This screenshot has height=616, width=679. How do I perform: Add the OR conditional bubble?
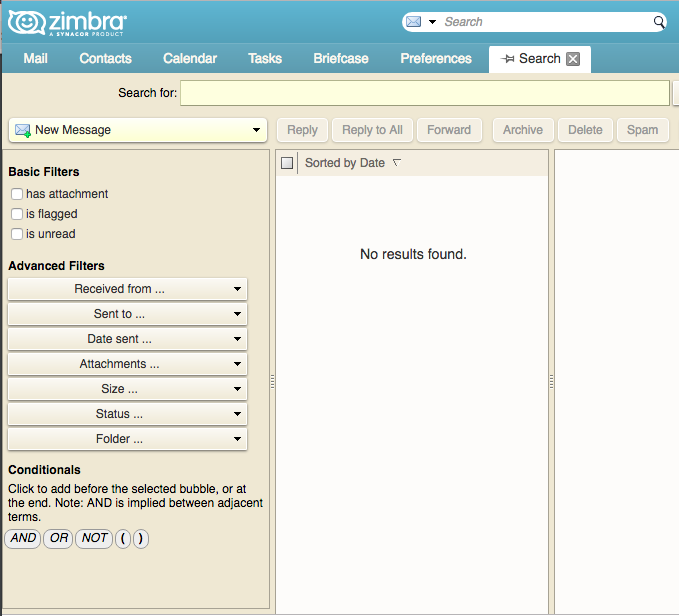click(58, 539)
